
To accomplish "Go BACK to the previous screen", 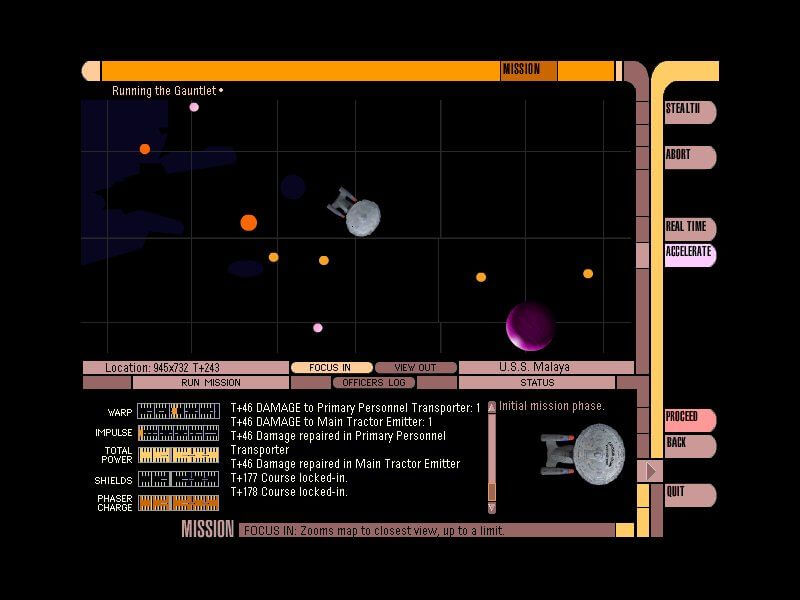I will click(690, 446).
